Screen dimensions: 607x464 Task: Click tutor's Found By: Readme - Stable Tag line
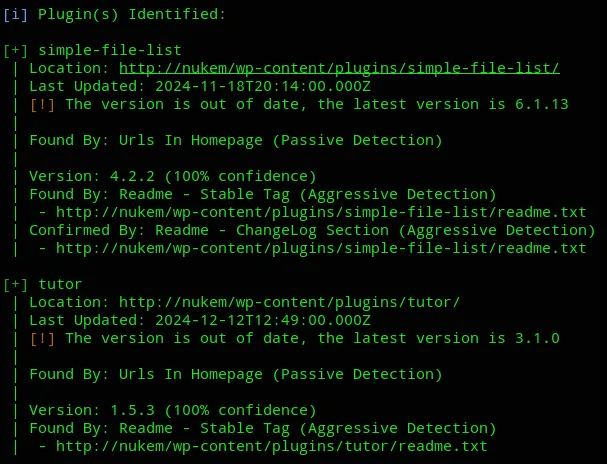point(263,428)
